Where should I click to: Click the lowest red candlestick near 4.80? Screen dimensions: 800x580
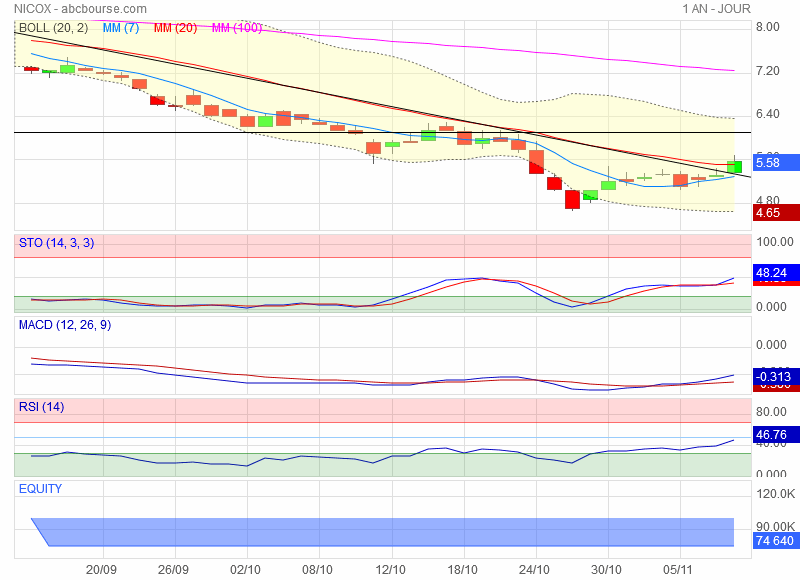point(572,199)
